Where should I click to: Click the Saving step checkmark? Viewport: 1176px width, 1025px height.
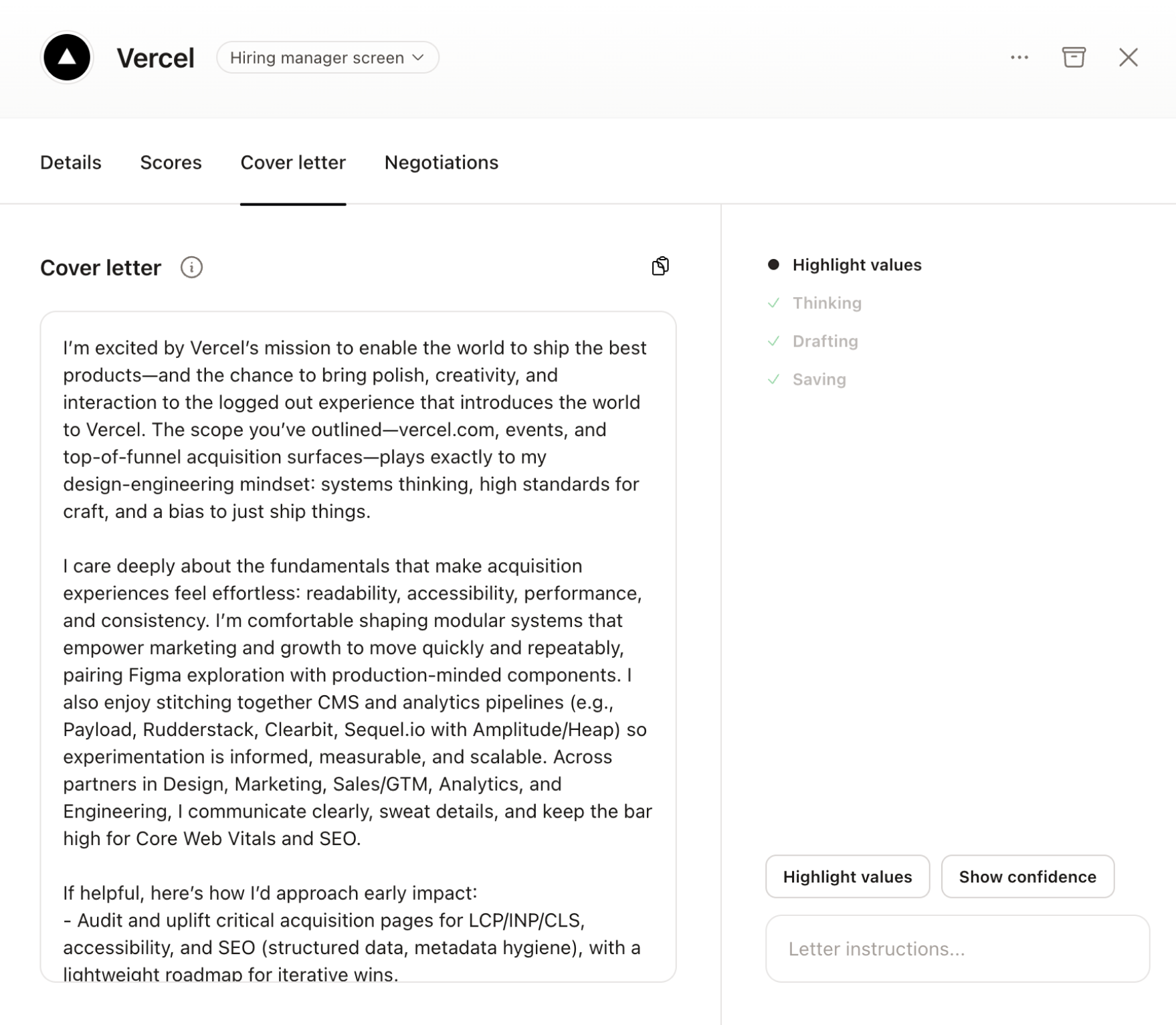pyautogui.click(x=773, y=379)
